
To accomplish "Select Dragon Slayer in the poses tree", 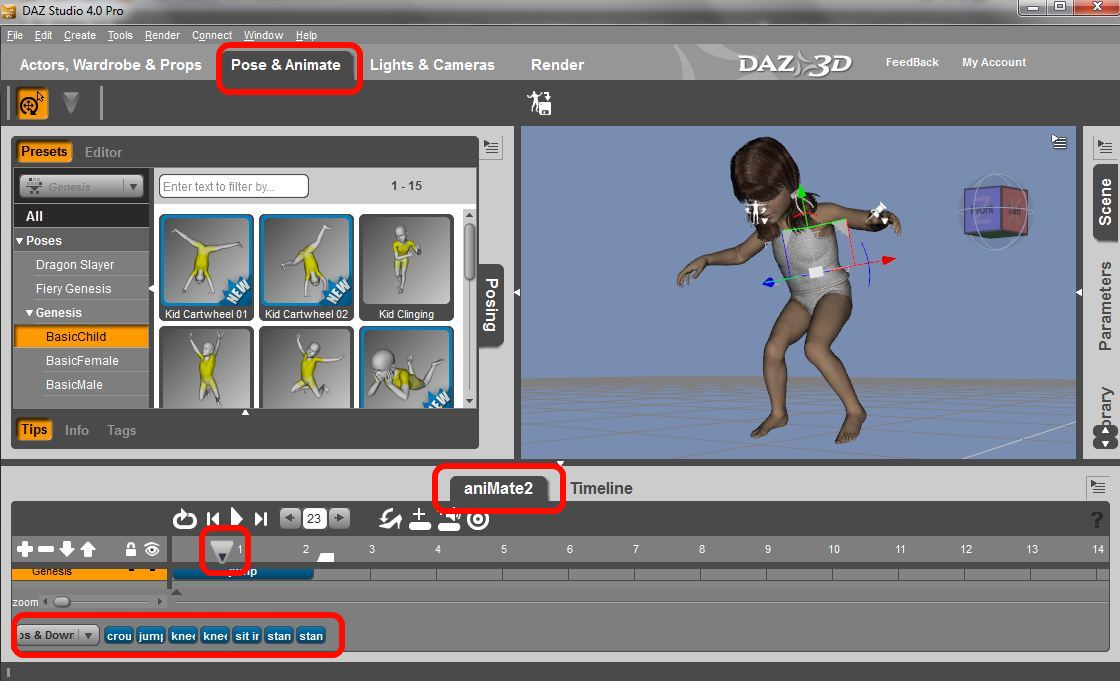I will [75, 264].
